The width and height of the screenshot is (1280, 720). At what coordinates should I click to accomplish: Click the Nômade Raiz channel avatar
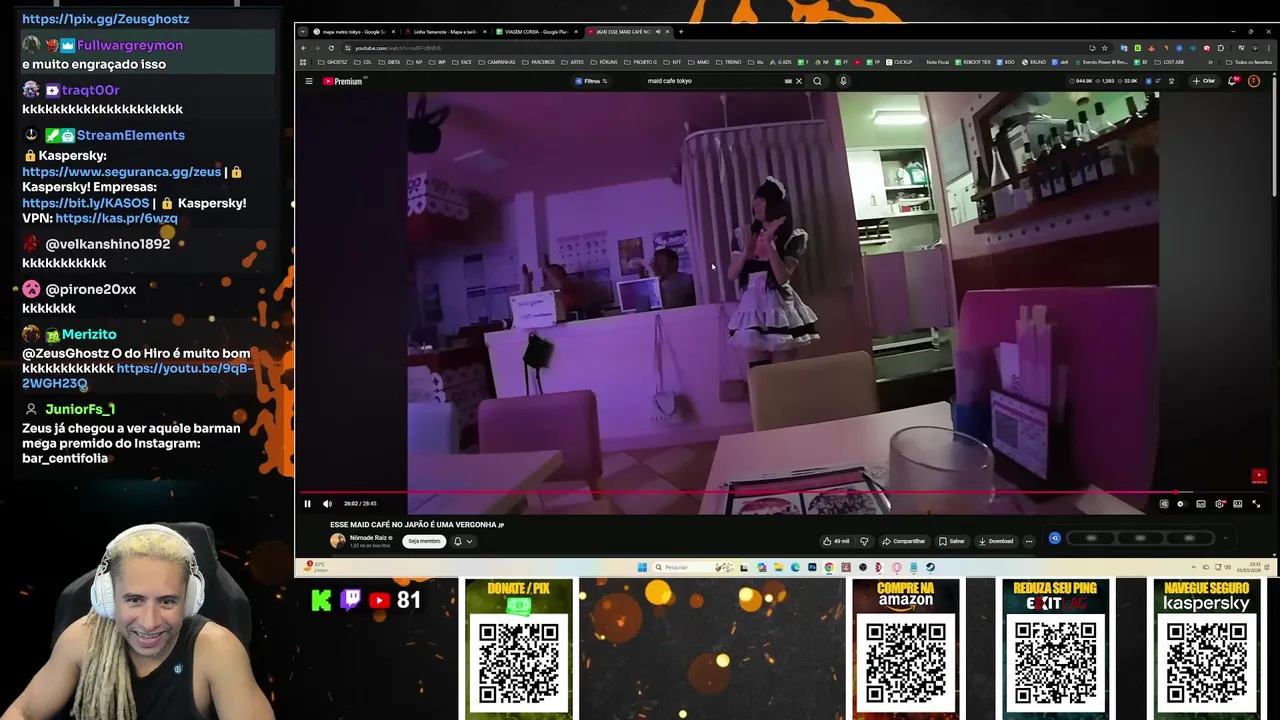(x=338, y=541)
